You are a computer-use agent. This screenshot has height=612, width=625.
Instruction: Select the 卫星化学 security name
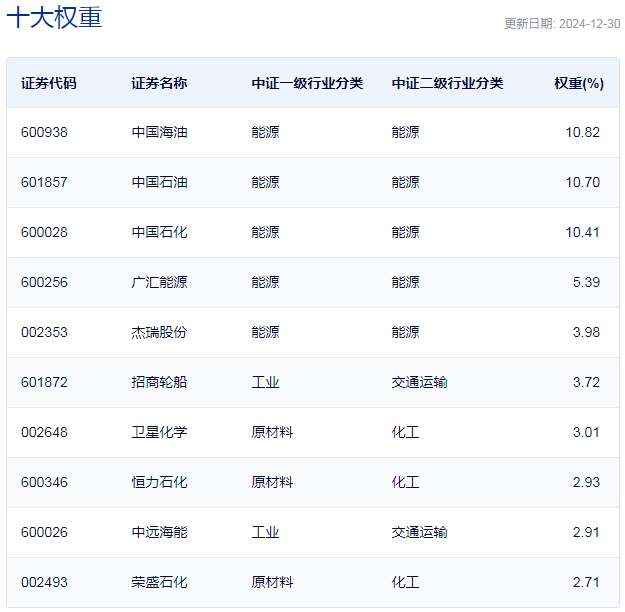tap(159, 432)
